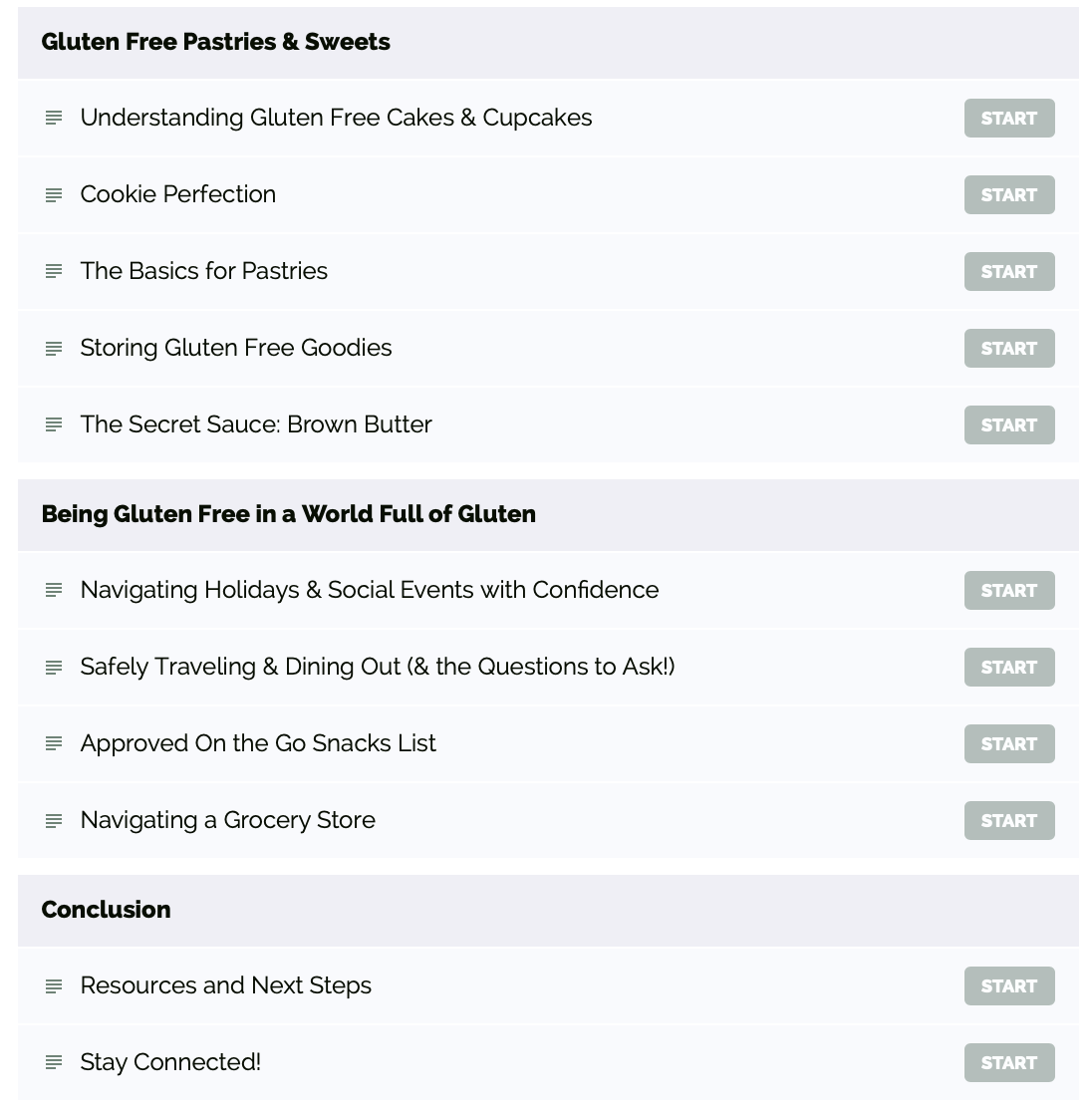Collapse the Gluten Free Pastries & Sweets section

click(215, 42)
